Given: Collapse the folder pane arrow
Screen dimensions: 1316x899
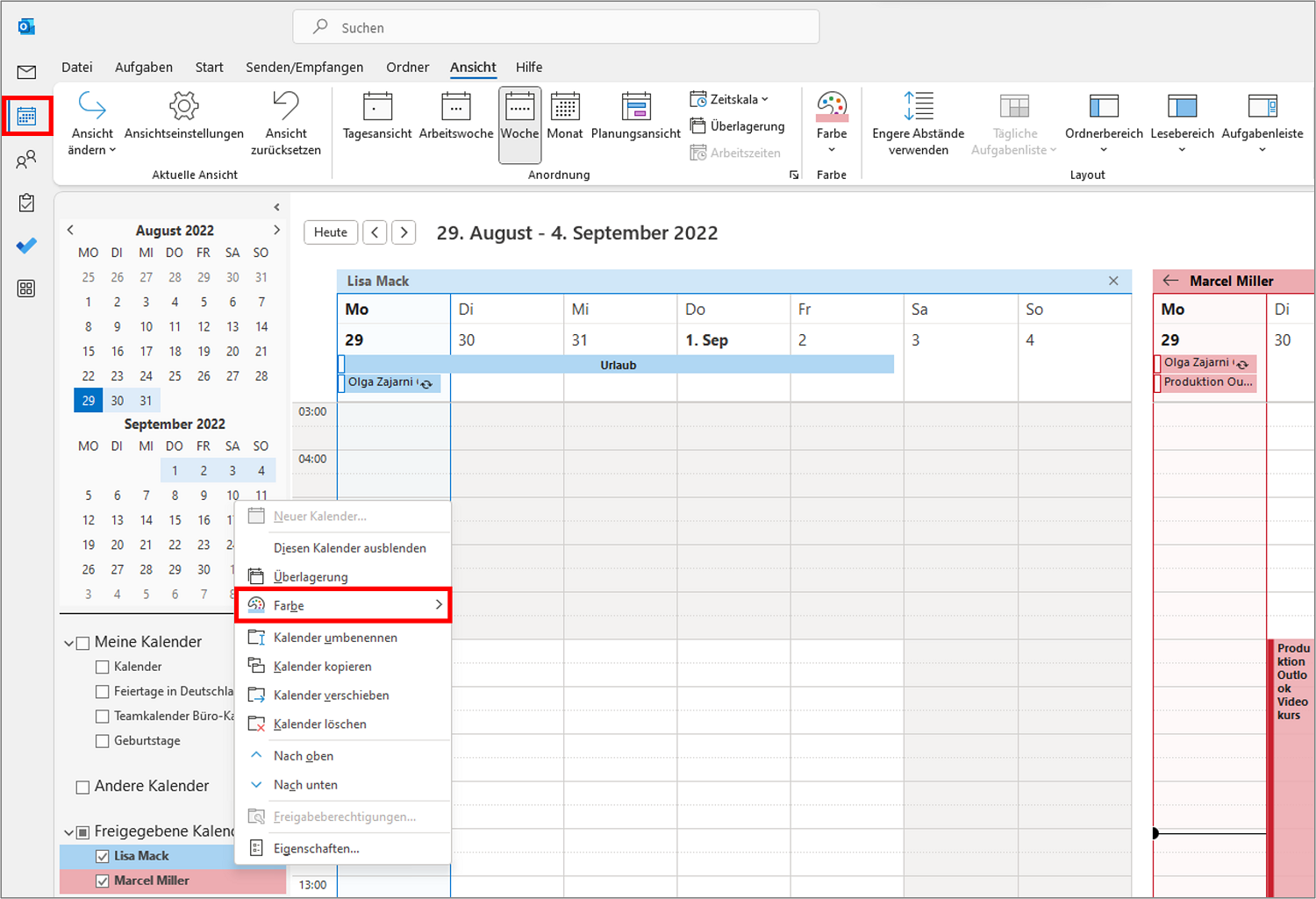Looking at the screenshot, I should (276, 208).
